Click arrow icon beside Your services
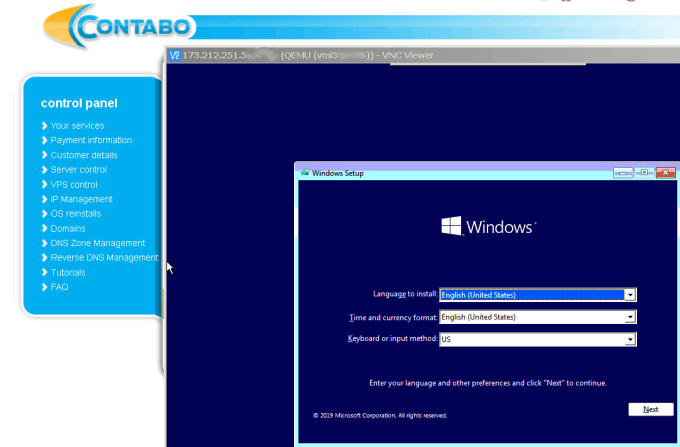This screenshot has height=447, width=680. coord(44,126)
